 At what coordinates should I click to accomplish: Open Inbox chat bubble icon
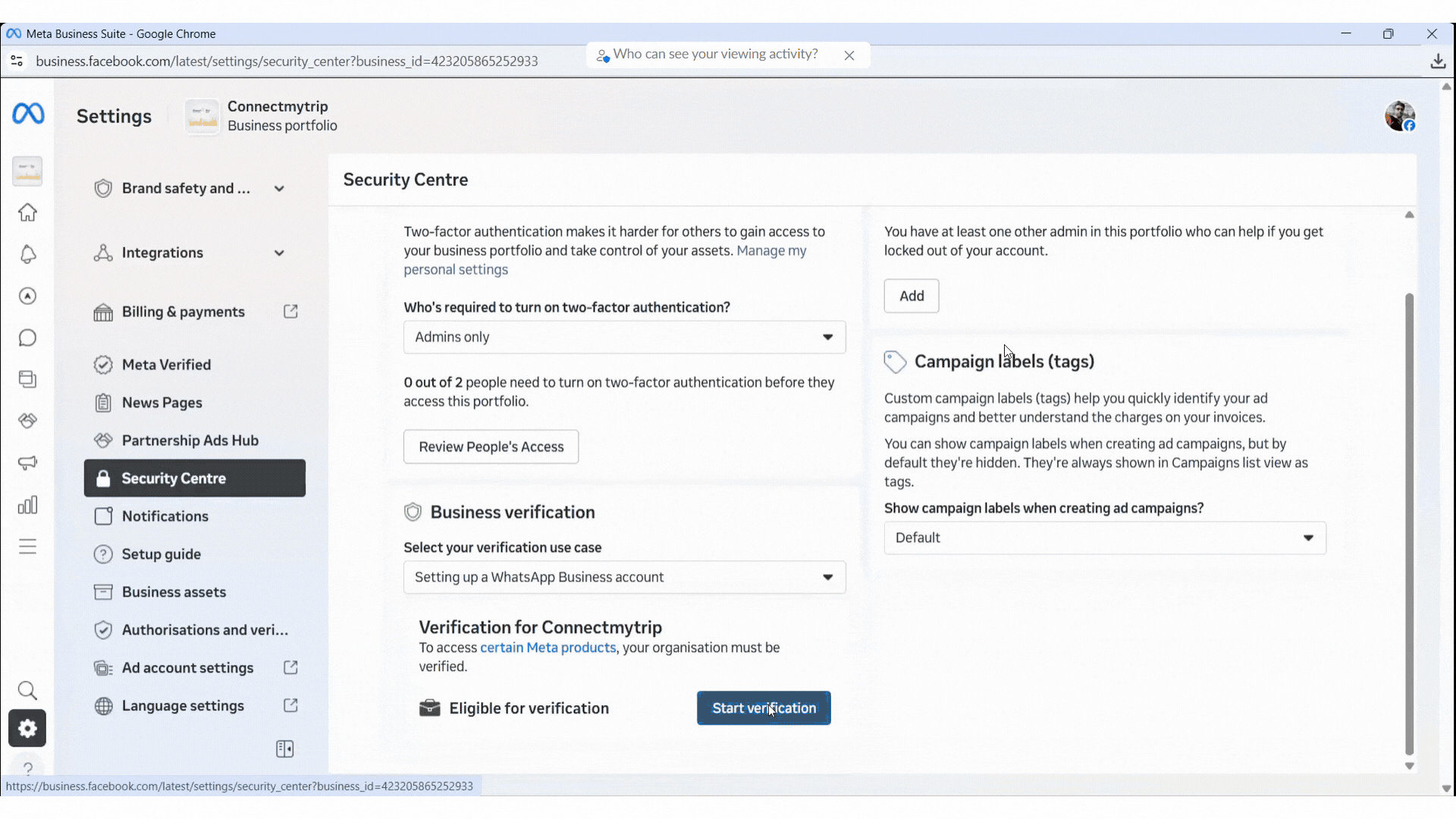pos(28,338)
